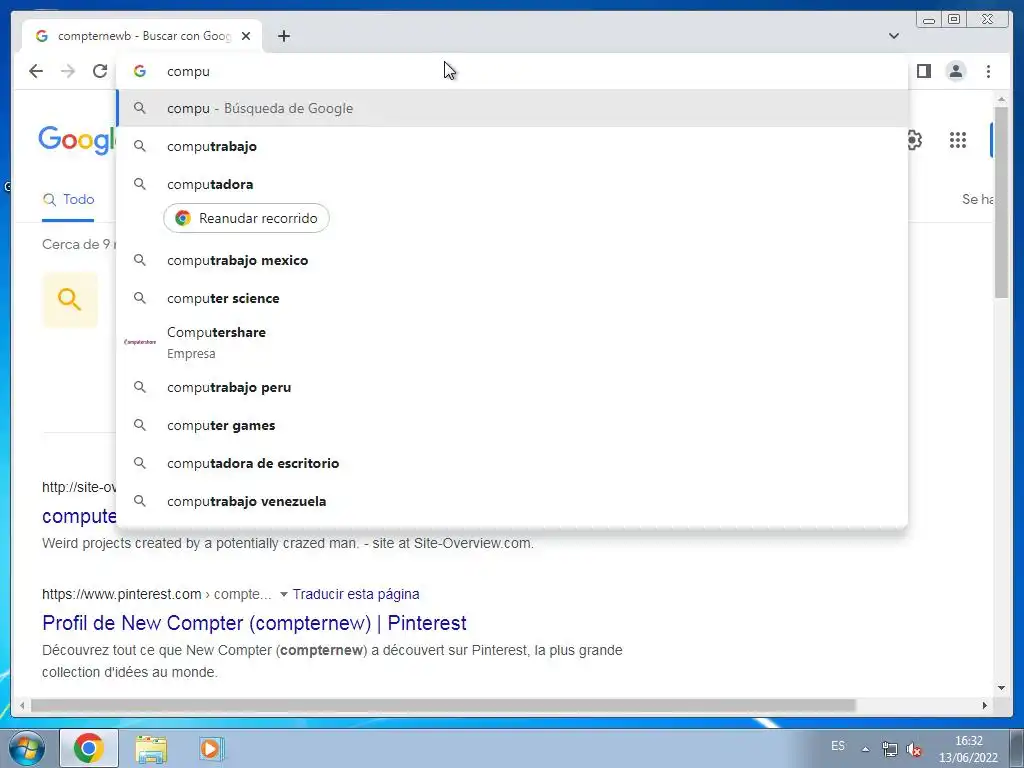The height and width of the screenshot is (768, 1024).
Task: Show hidden tray icons arrow
Action: tap(865, 749)
